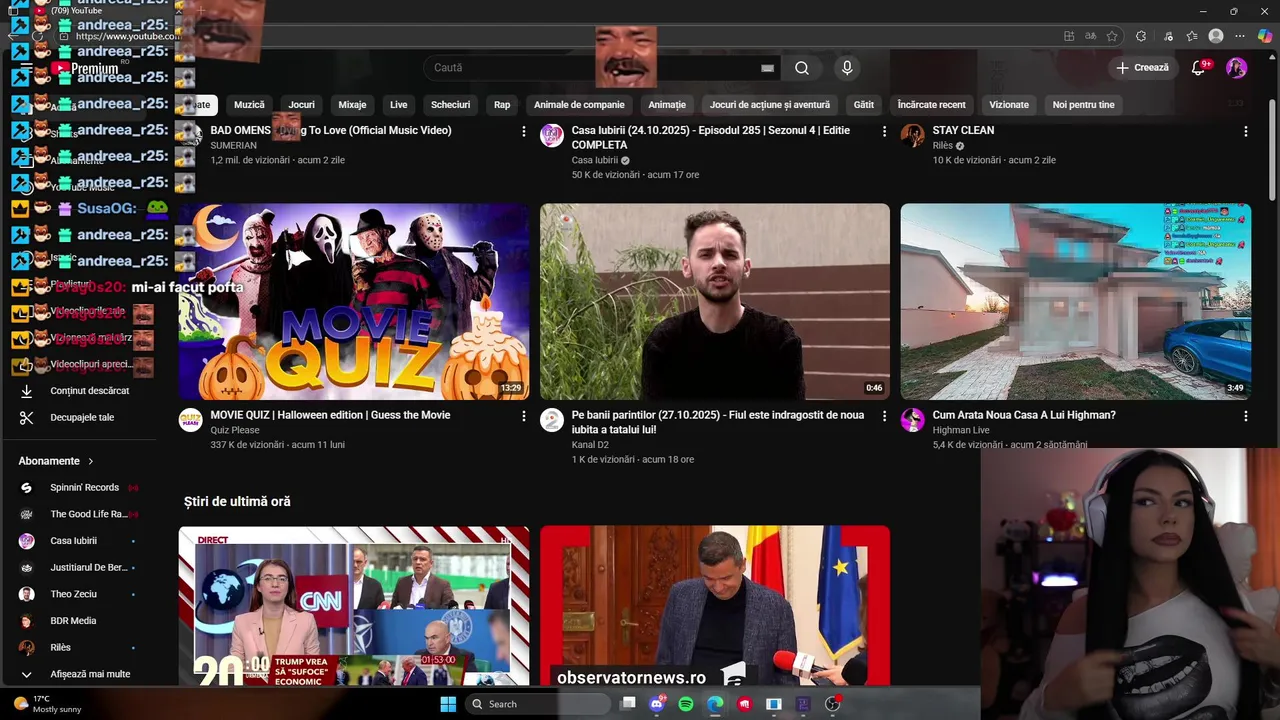Select the Încărcate recent chip
Viewport: 1280px width, 720px height.
pyautogui.click(x=931, y=105)
